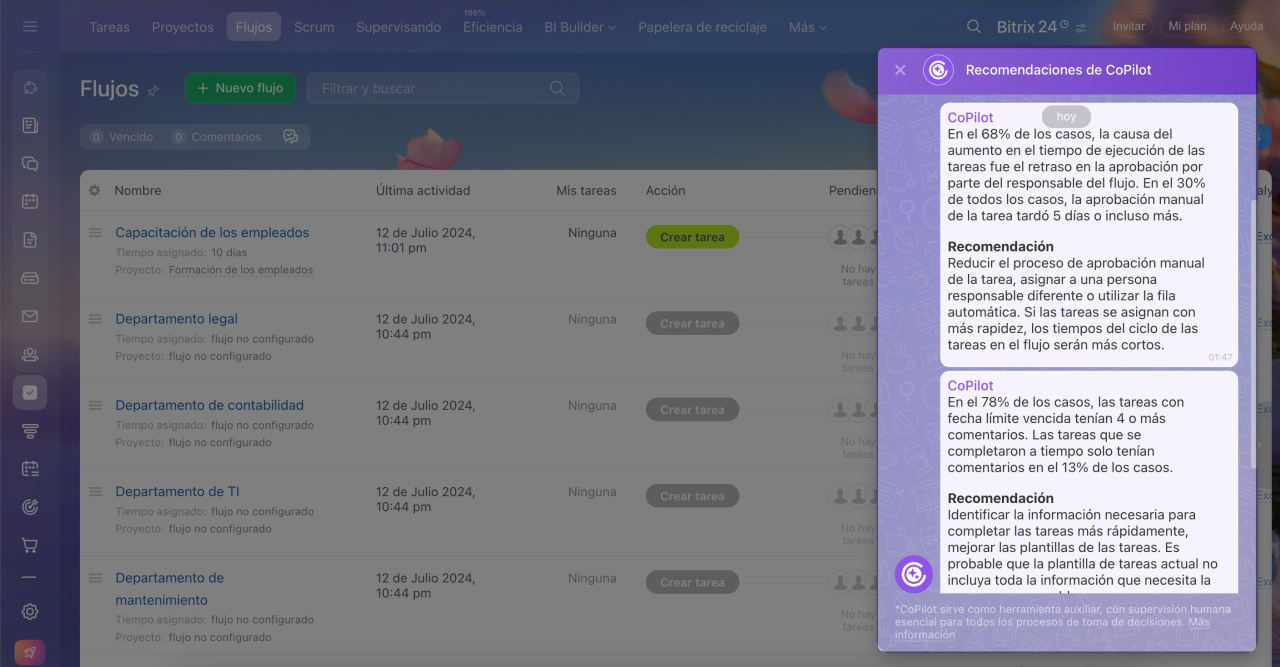The image size is (1280, 667).
Task: Toggle the Vencido counter filter
Action: coord(121,137)
